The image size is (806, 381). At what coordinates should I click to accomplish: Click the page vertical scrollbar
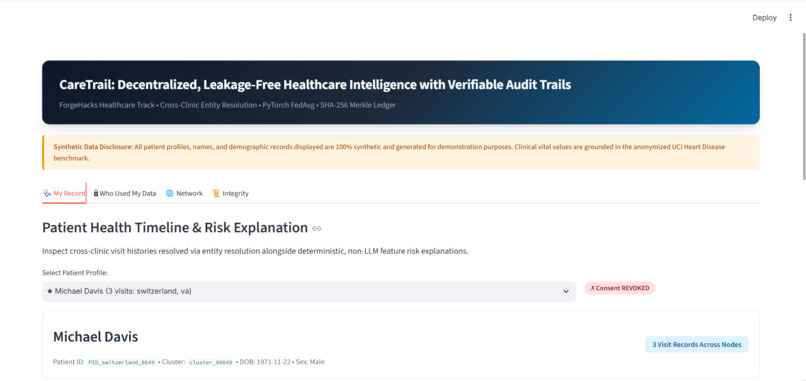[x=803, y=106]
